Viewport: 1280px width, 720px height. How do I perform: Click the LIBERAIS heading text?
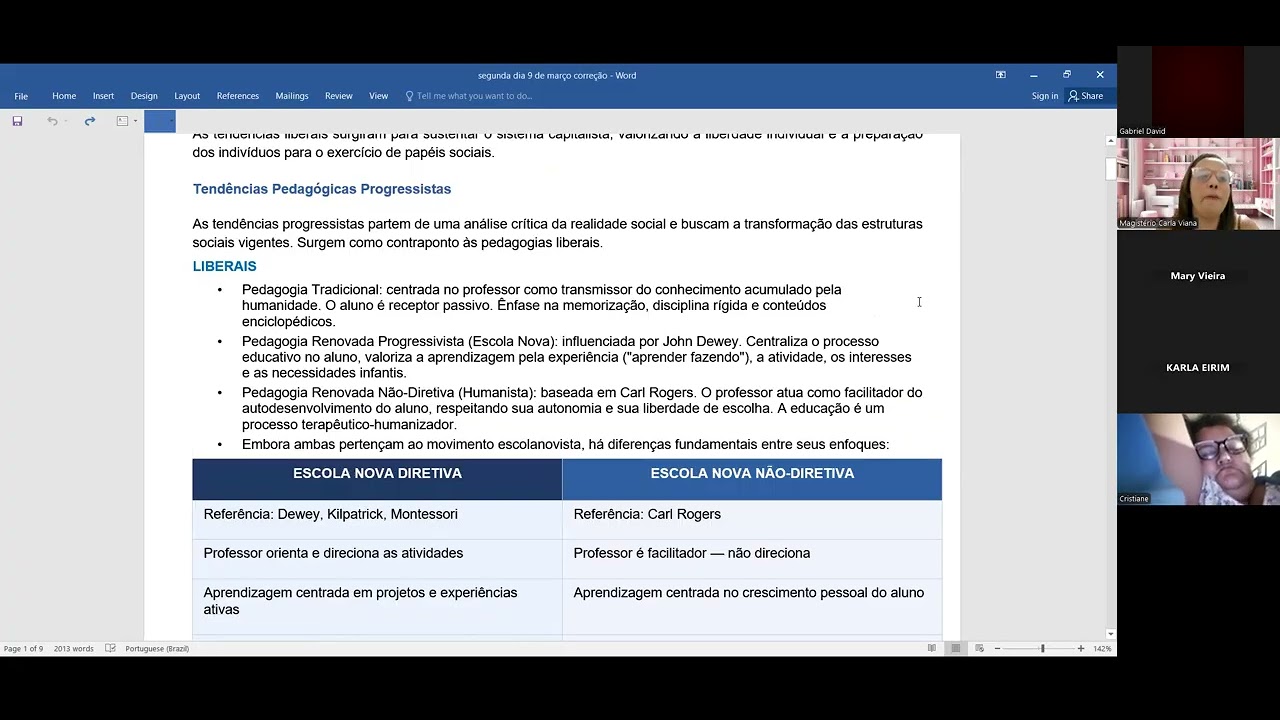tap(225, 266)
